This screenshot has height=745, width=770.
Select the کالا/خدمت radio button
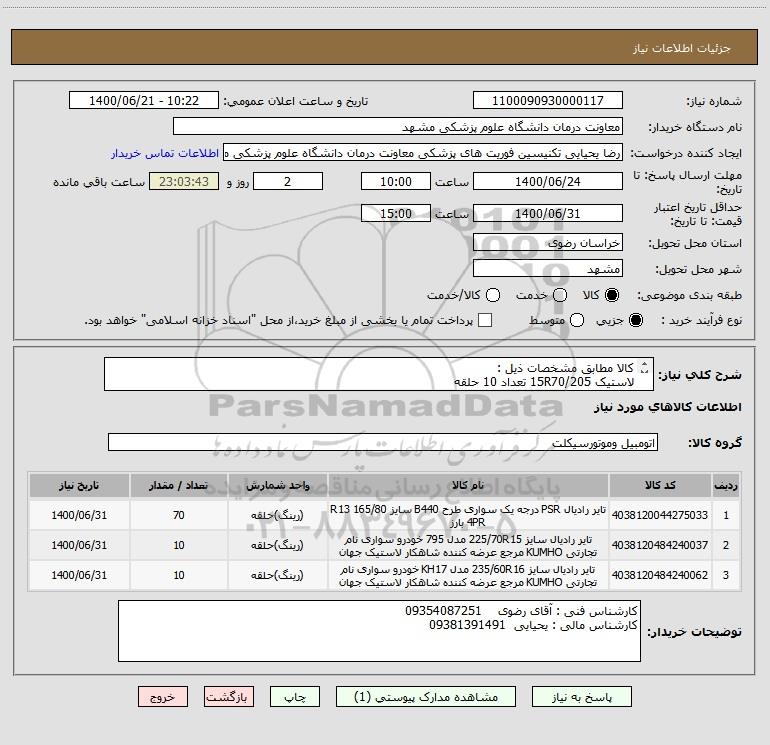[493, 295]
